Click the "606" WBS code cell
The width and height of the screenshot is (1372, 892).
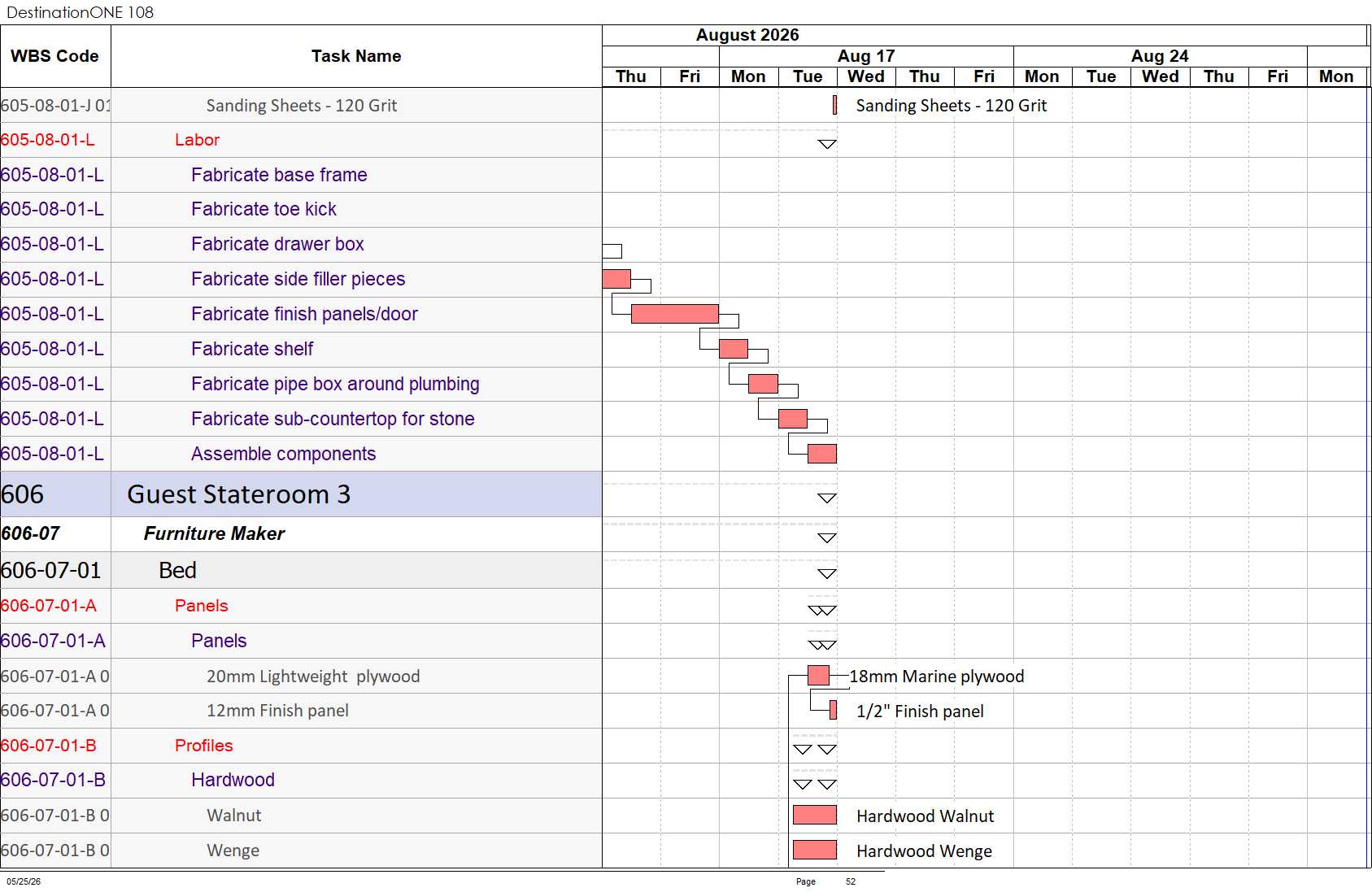click(55, 494)
